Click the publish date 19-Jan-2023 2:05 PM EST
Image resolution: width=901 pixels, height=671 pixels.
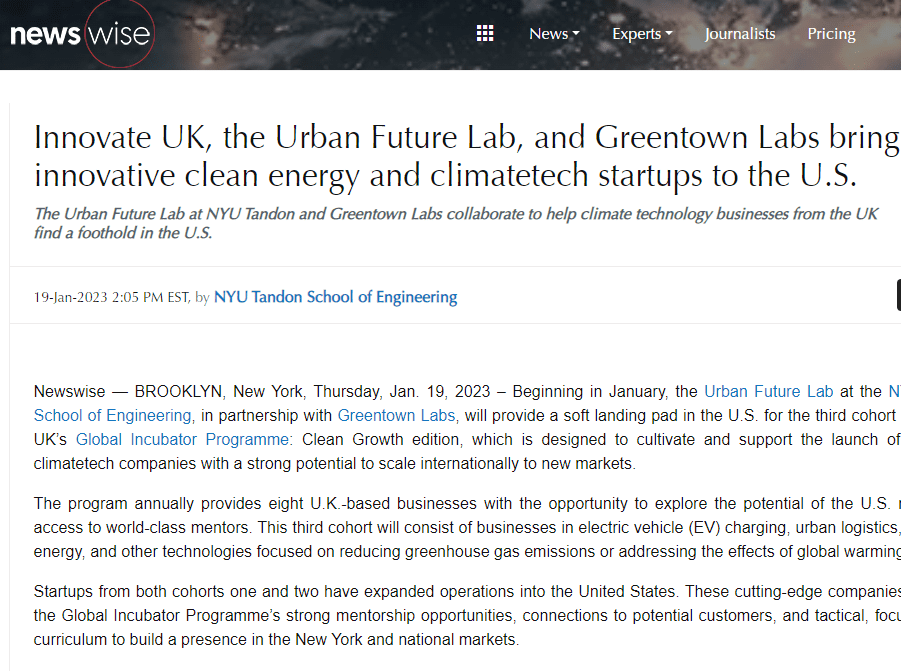(x=111, y=297)
